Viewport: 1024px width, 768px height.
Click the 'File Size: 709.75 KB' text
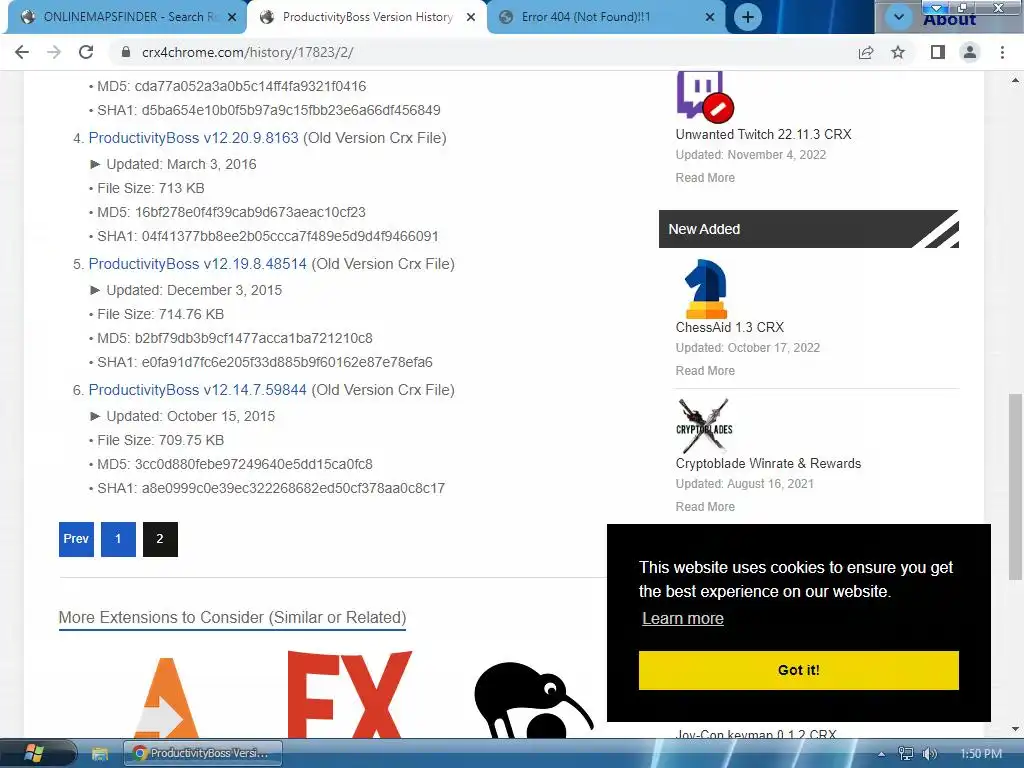click(x=161, y=440)
